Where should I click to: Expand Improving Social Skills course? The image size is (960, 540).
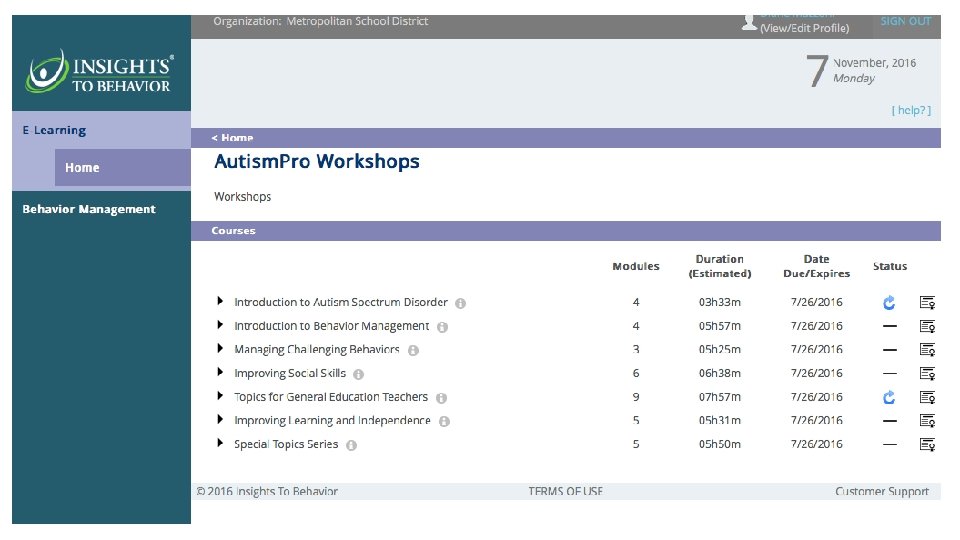point(220,372)
